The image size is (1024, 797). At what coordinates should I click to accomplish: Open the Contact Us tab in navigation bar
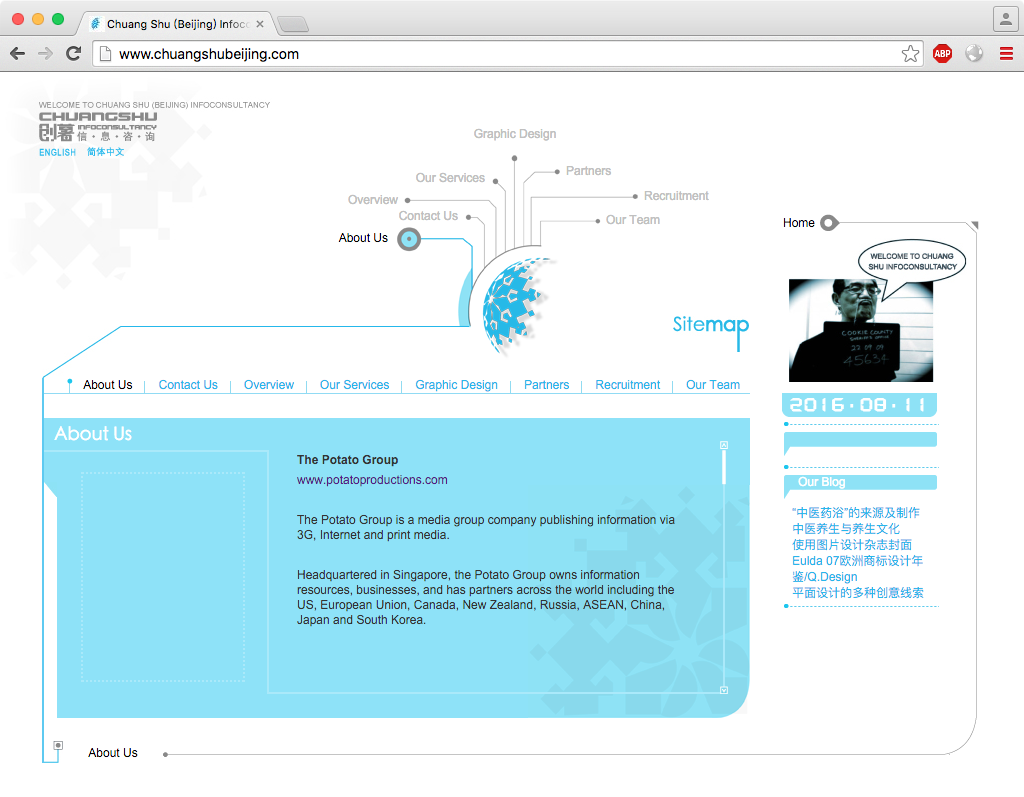click(188, 385)
